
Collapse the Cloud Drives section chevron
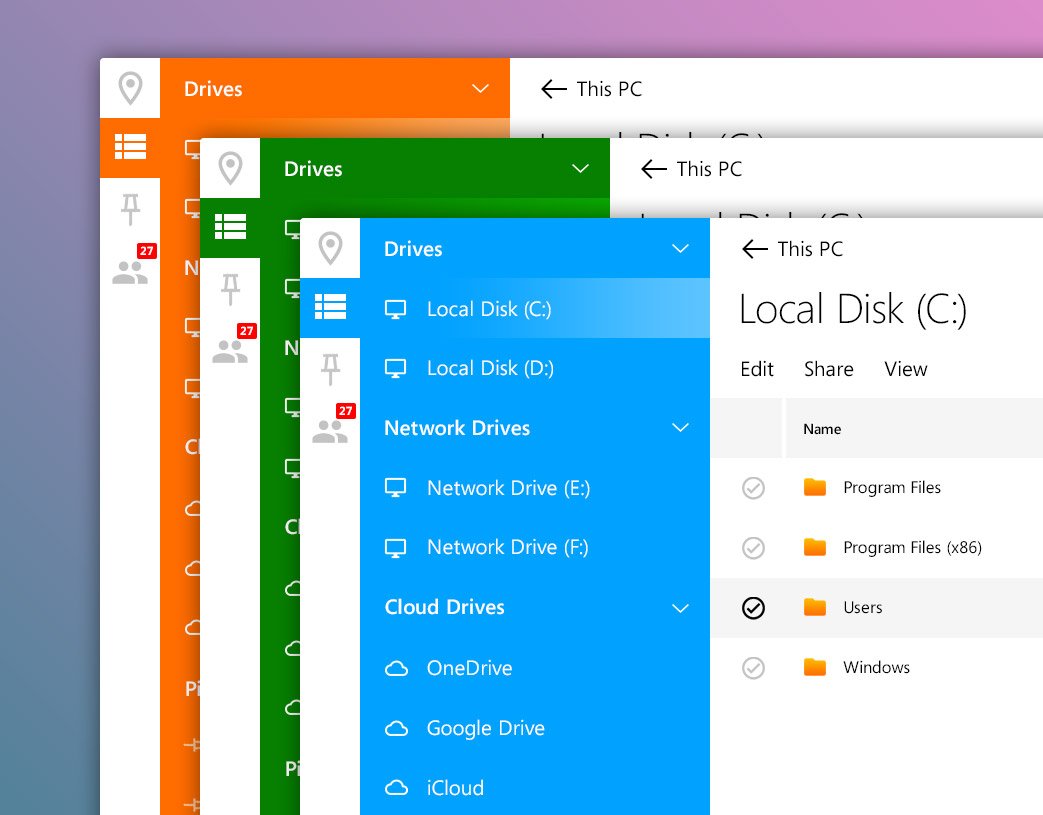click(680, 608)
